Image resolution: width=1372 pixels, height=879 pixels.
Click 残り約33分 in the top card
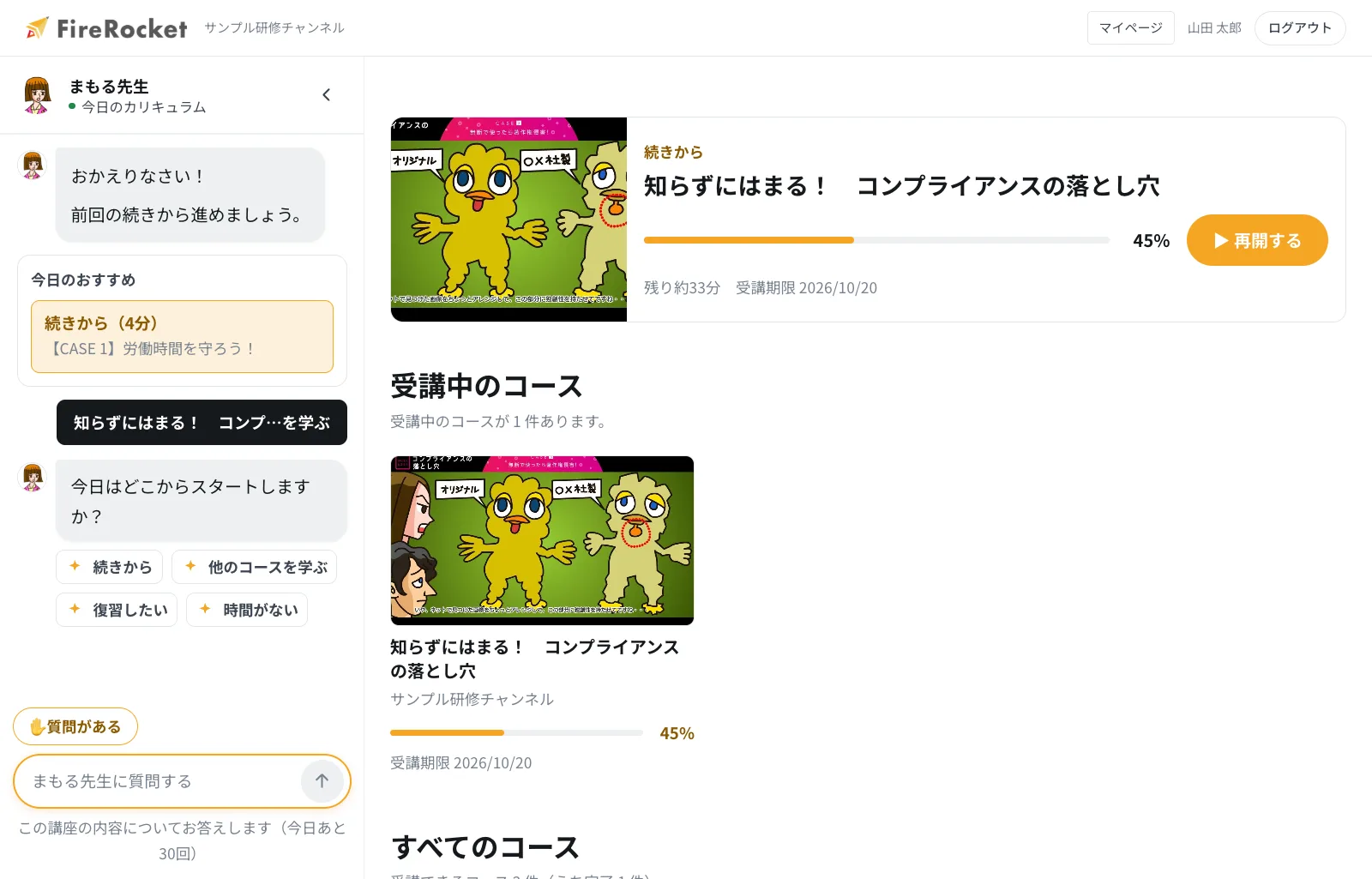[x=682, y=288]
